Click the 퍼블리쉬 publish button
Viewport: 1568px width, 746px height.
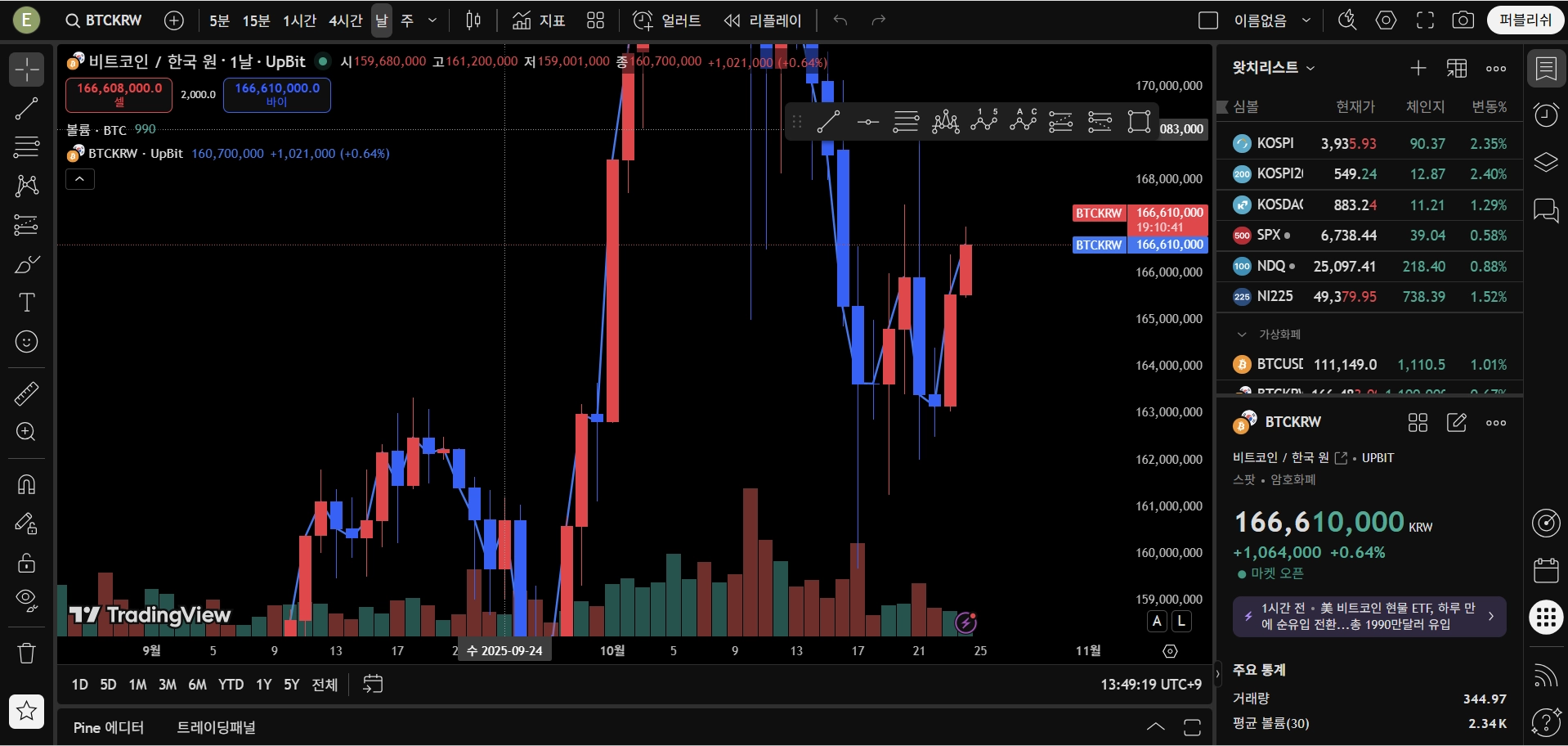[x=1525, y=20]
